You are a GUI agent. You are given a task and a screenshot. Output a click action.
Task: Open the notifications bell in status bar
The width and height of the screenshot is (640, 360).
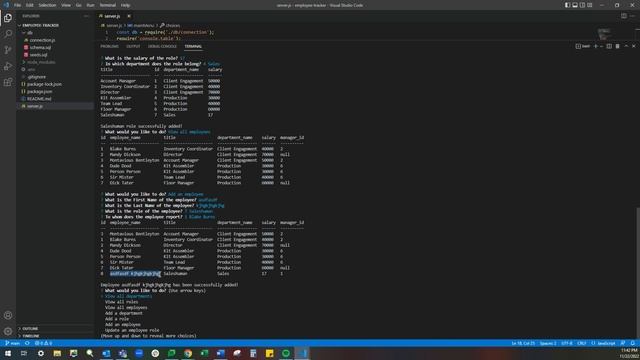pos(633,343)
